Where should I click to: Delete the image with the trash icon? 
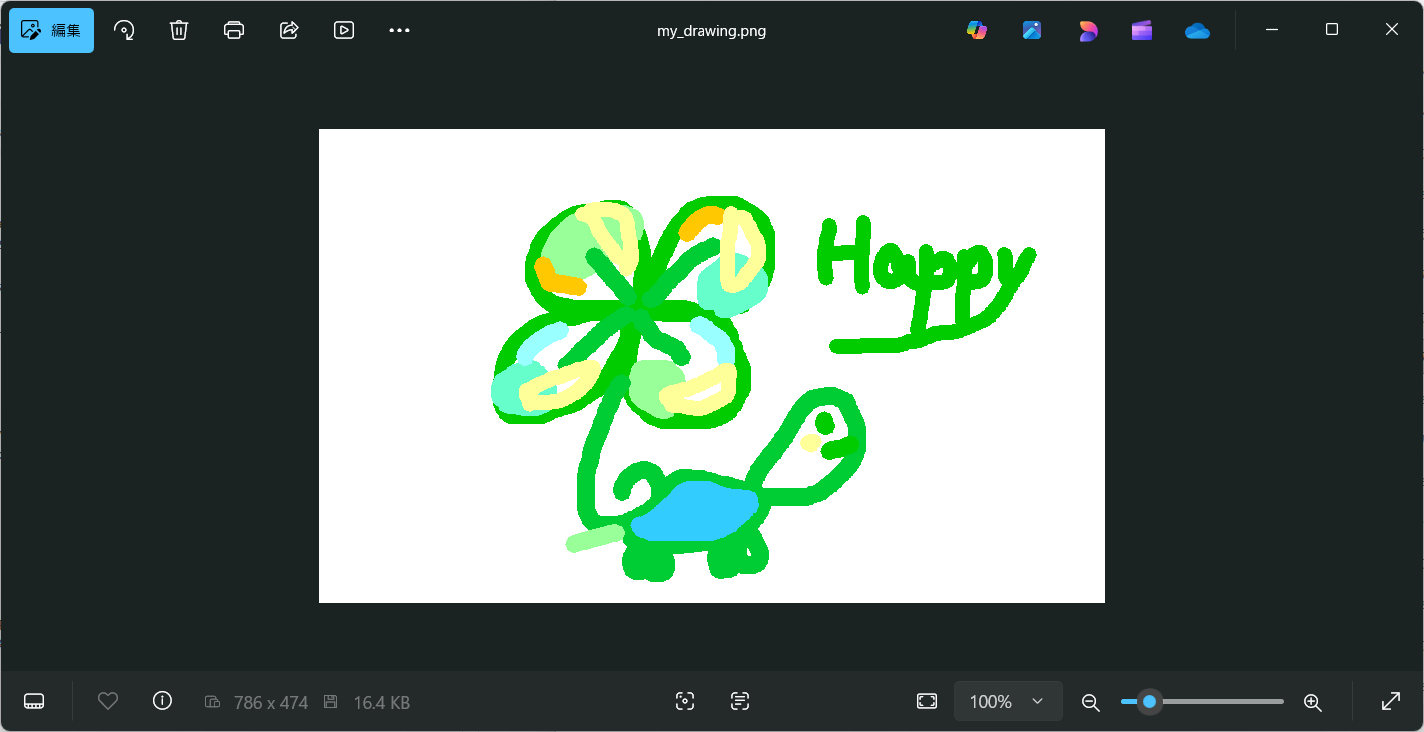[179, 30]
